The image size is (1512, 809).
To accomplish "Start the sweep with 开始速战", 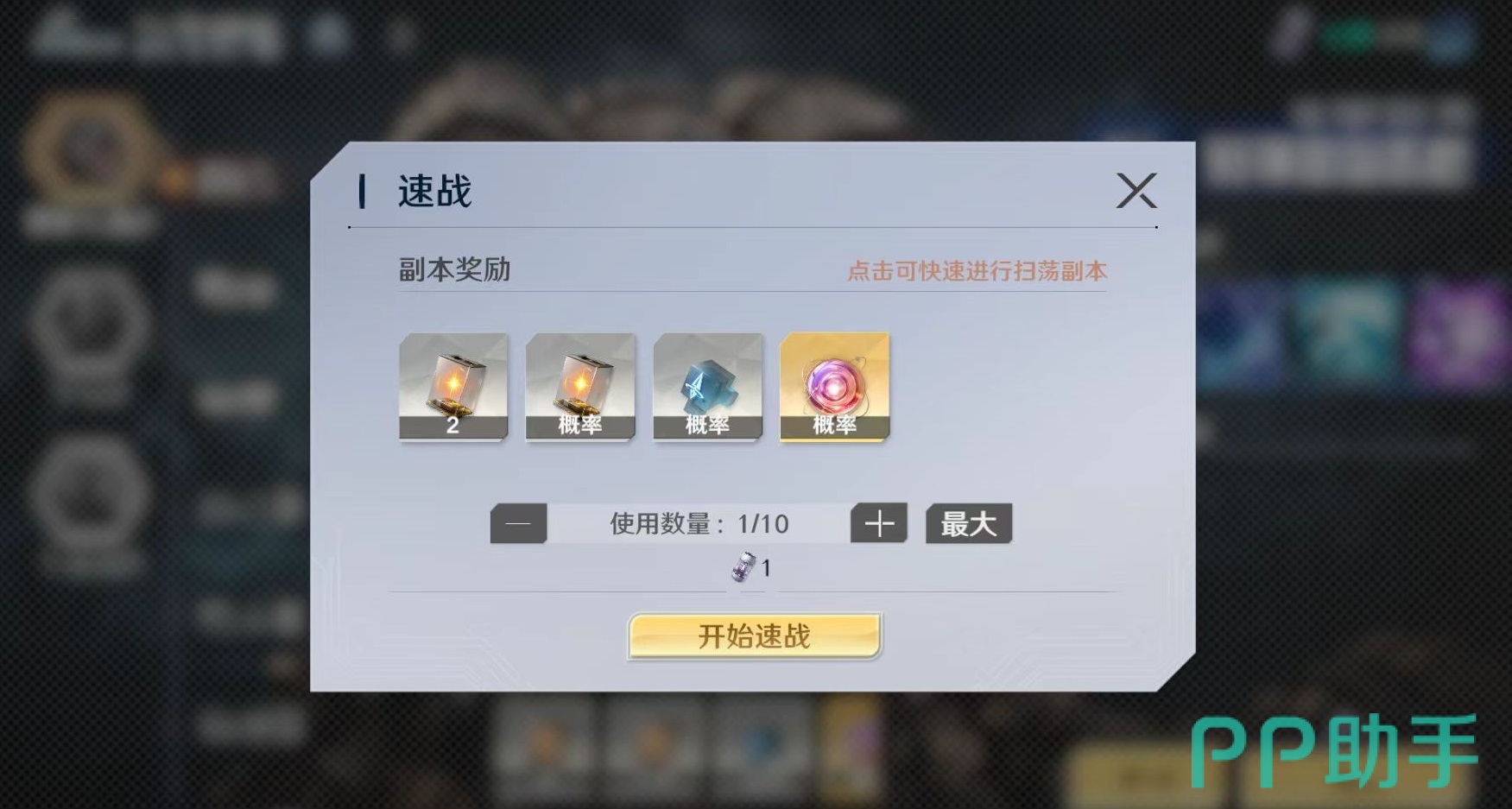I will (755, 636).
